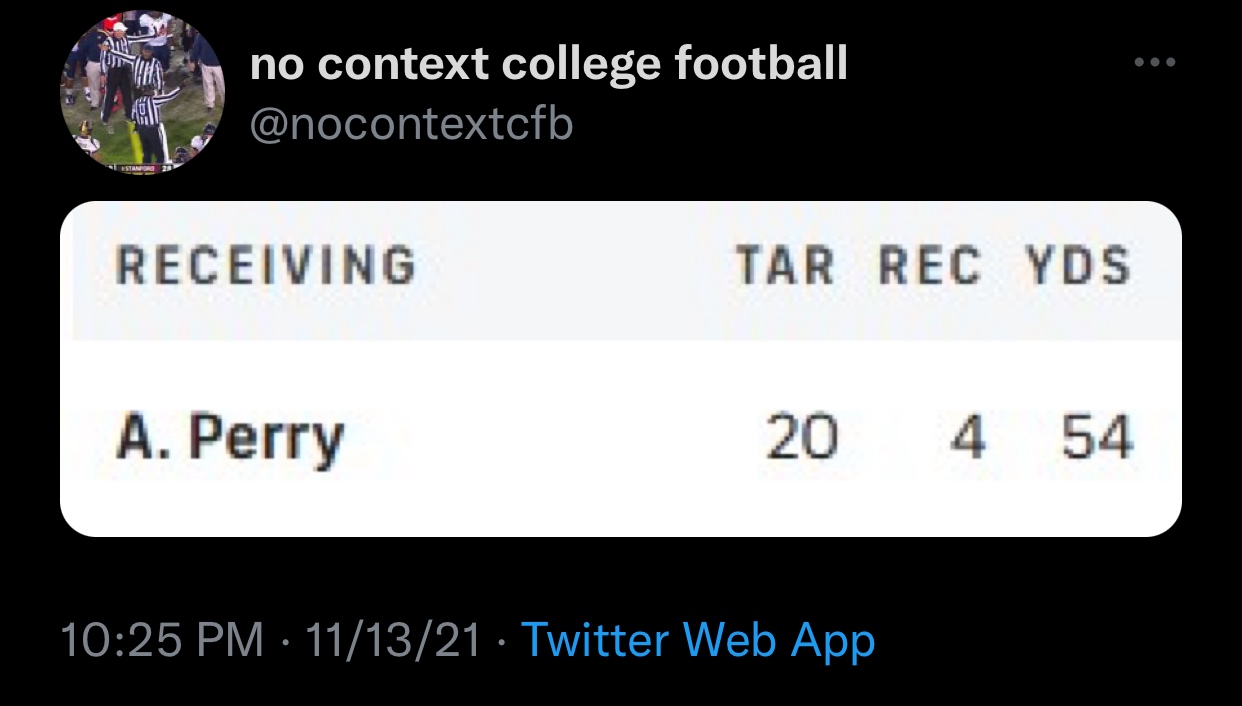Select the PM text in the timestamp
The height and width of the screenshot is (706, 1242).
click(231, 640)
